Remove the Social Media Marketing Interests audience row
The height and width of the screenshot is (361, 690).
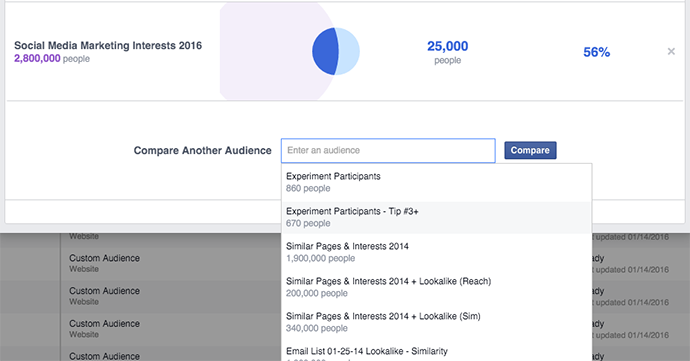pos(671,52)
